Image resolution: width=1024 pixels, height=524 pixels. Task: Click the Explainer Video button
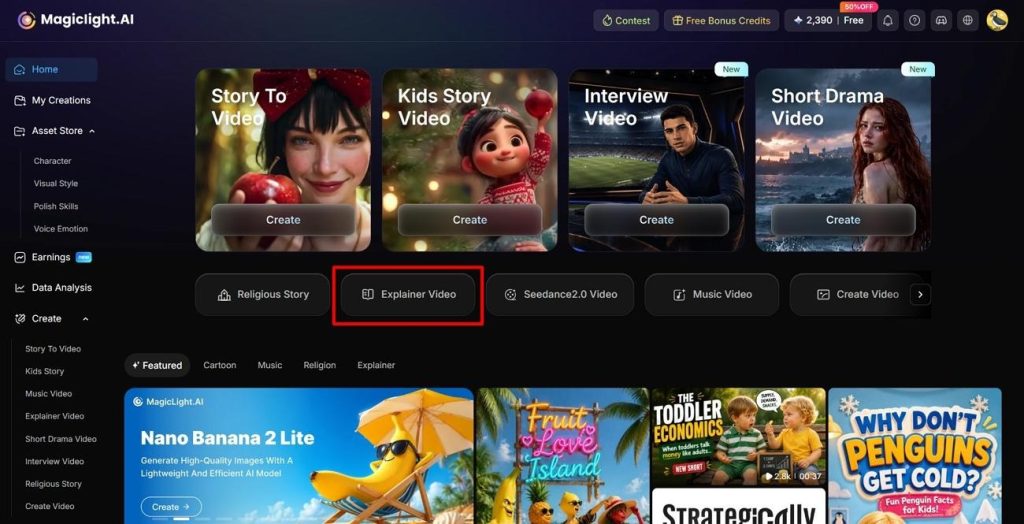click(x=408, y=295)
